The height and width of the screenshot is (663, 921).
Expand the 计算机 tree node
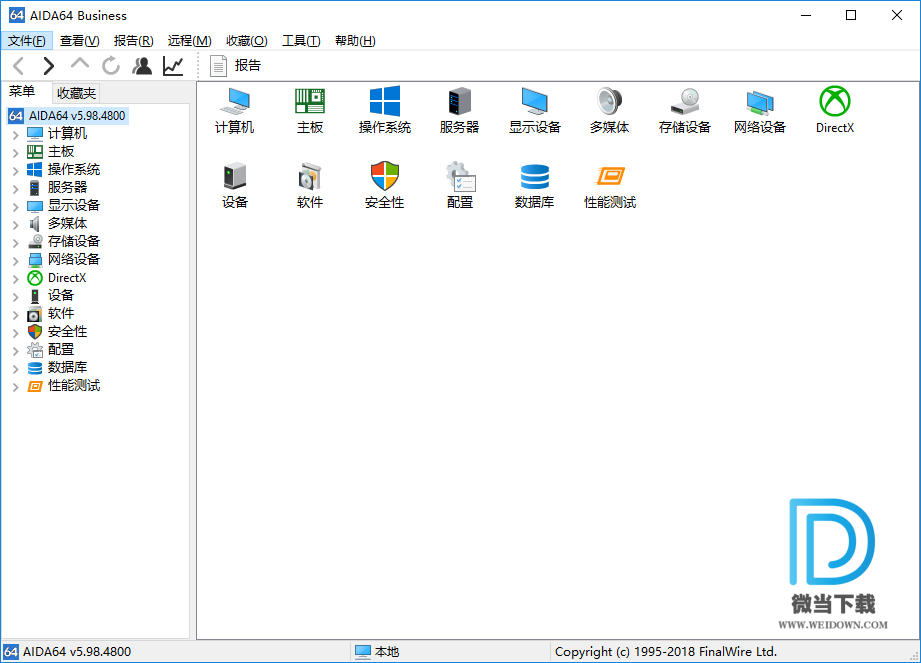click(x=16, y=134)
